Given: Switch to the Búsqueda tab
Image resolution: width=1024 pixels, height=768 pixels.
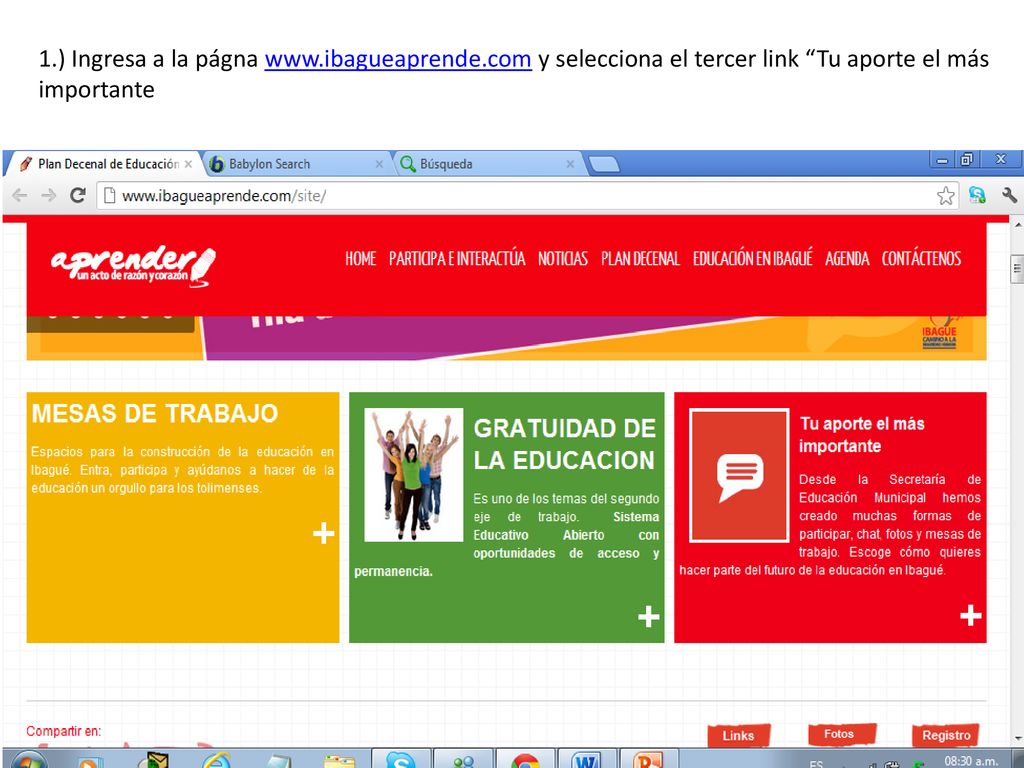Looking at the screenshot, I should click(487, 164).
